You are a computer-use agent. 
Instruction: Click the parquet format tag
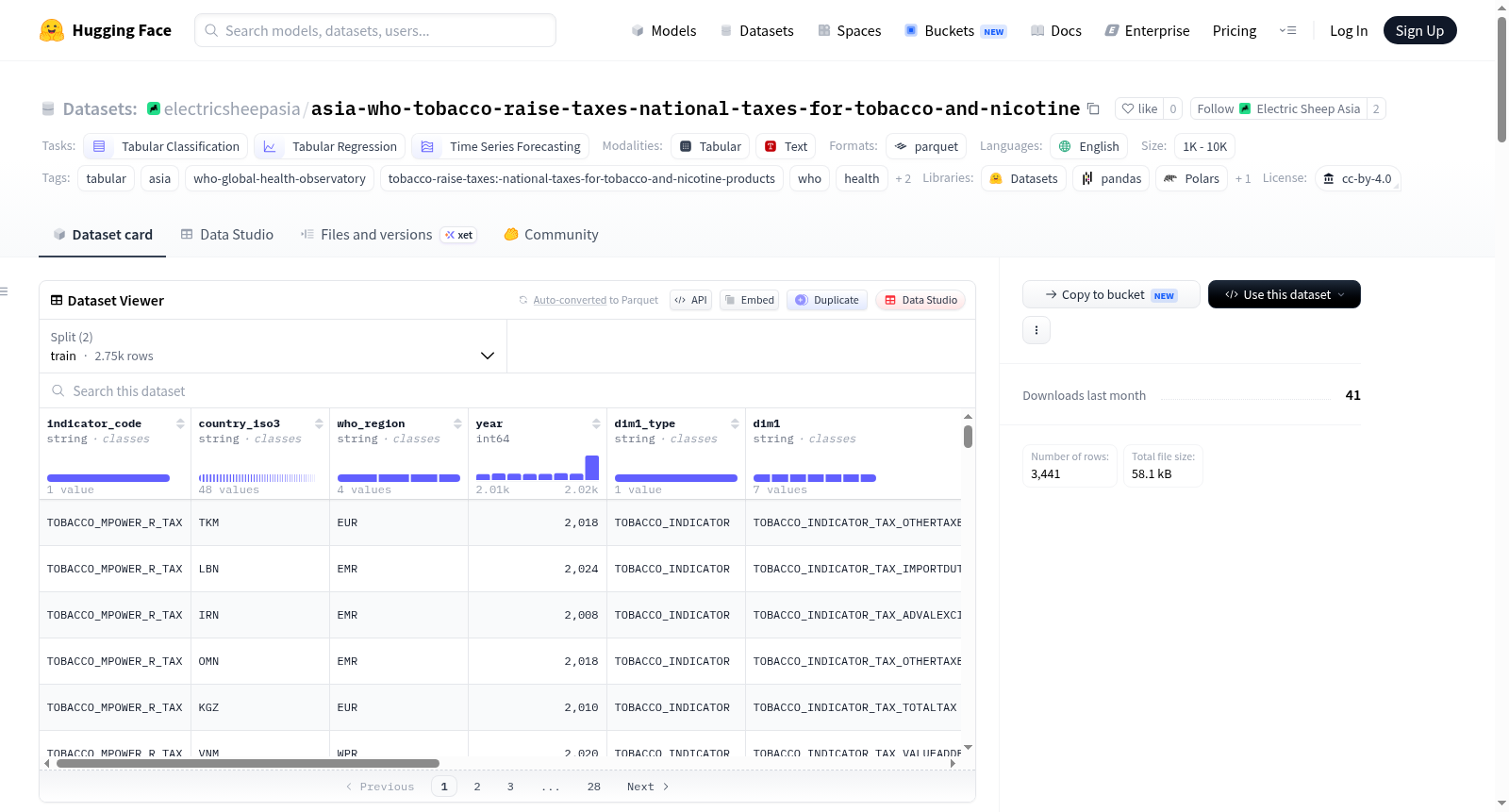tap(926, 146)
